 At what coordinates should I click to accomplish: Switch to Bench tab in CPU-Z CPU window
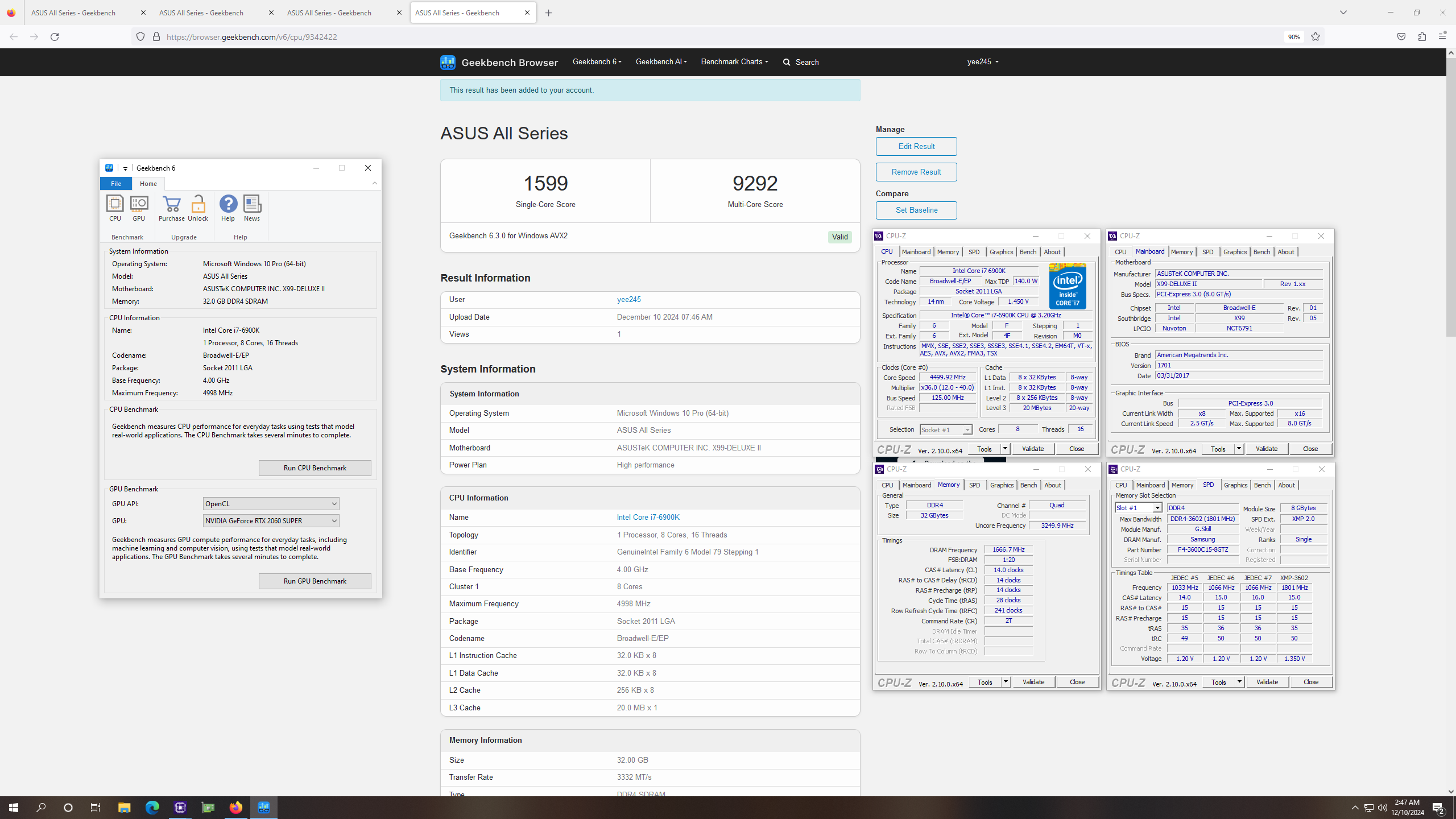click(x=1028, y=252)
